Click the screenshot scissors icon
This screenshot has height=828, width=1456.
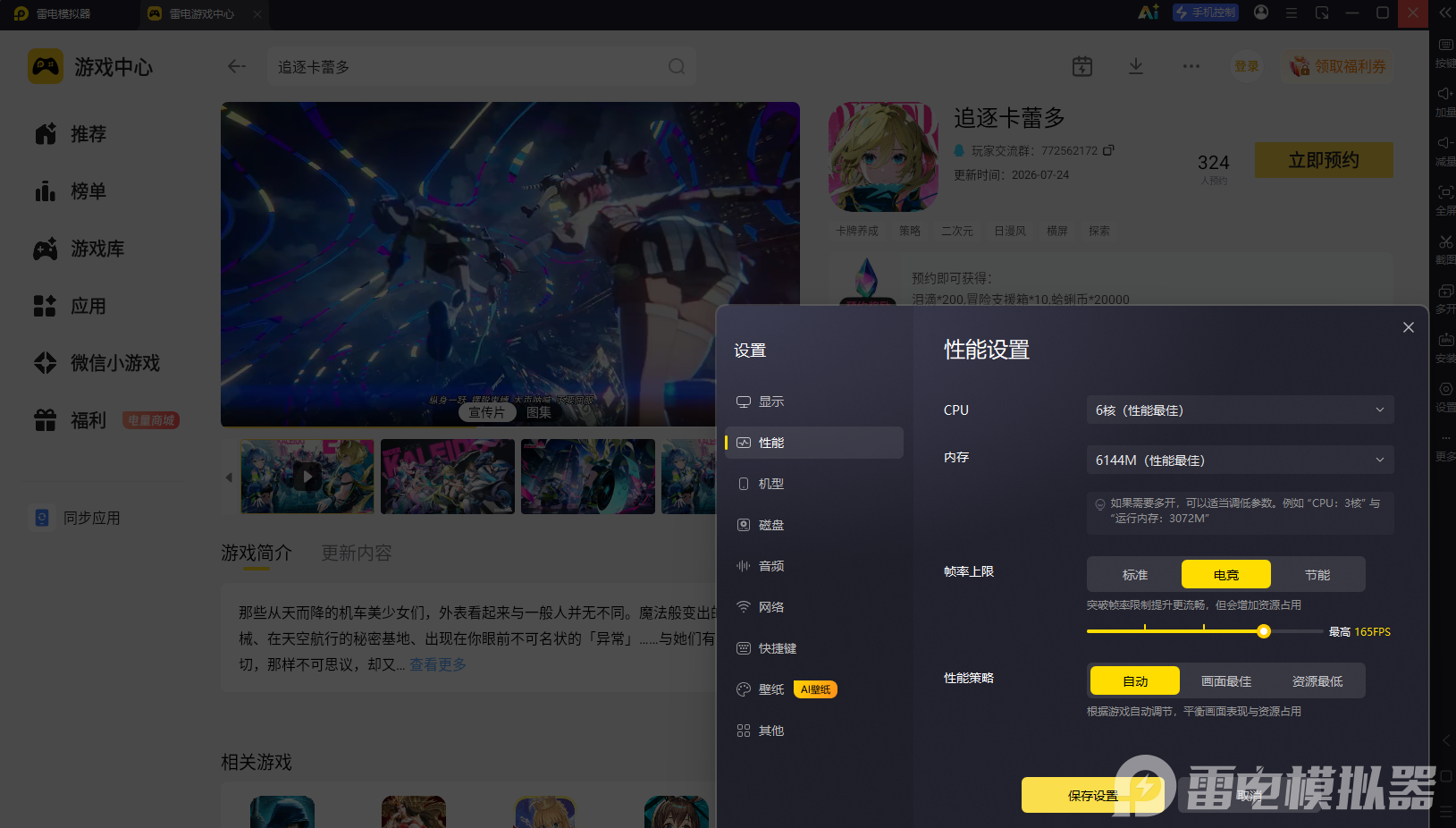[1444, 242]
